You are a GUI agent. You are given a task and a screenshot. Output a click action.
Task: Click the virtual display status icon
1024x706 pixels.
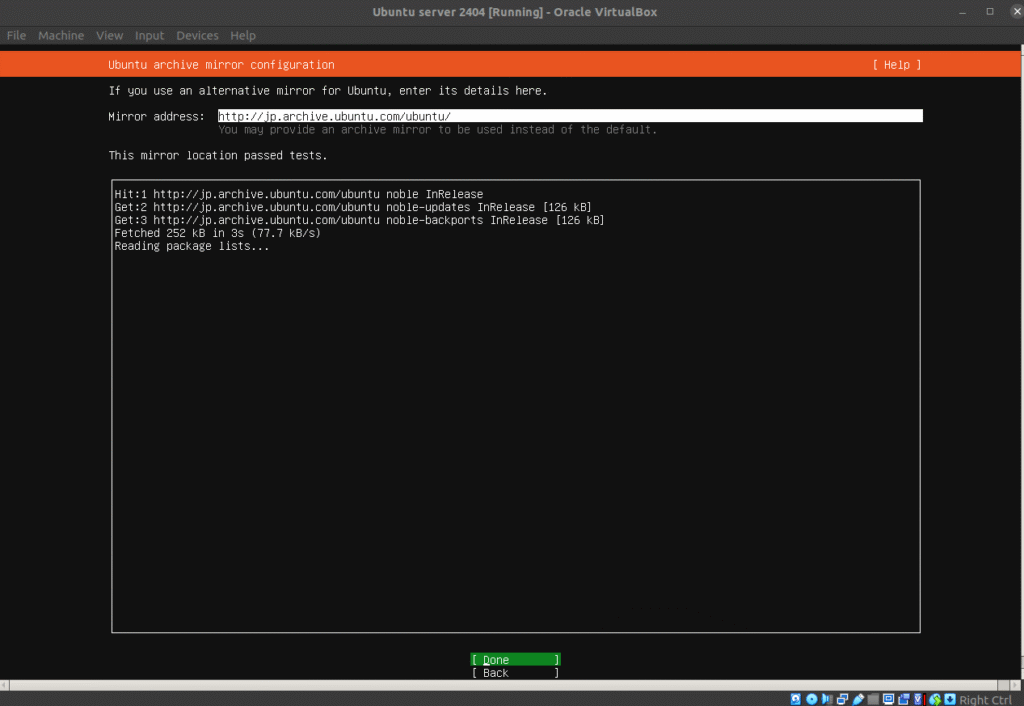[888, 698]
